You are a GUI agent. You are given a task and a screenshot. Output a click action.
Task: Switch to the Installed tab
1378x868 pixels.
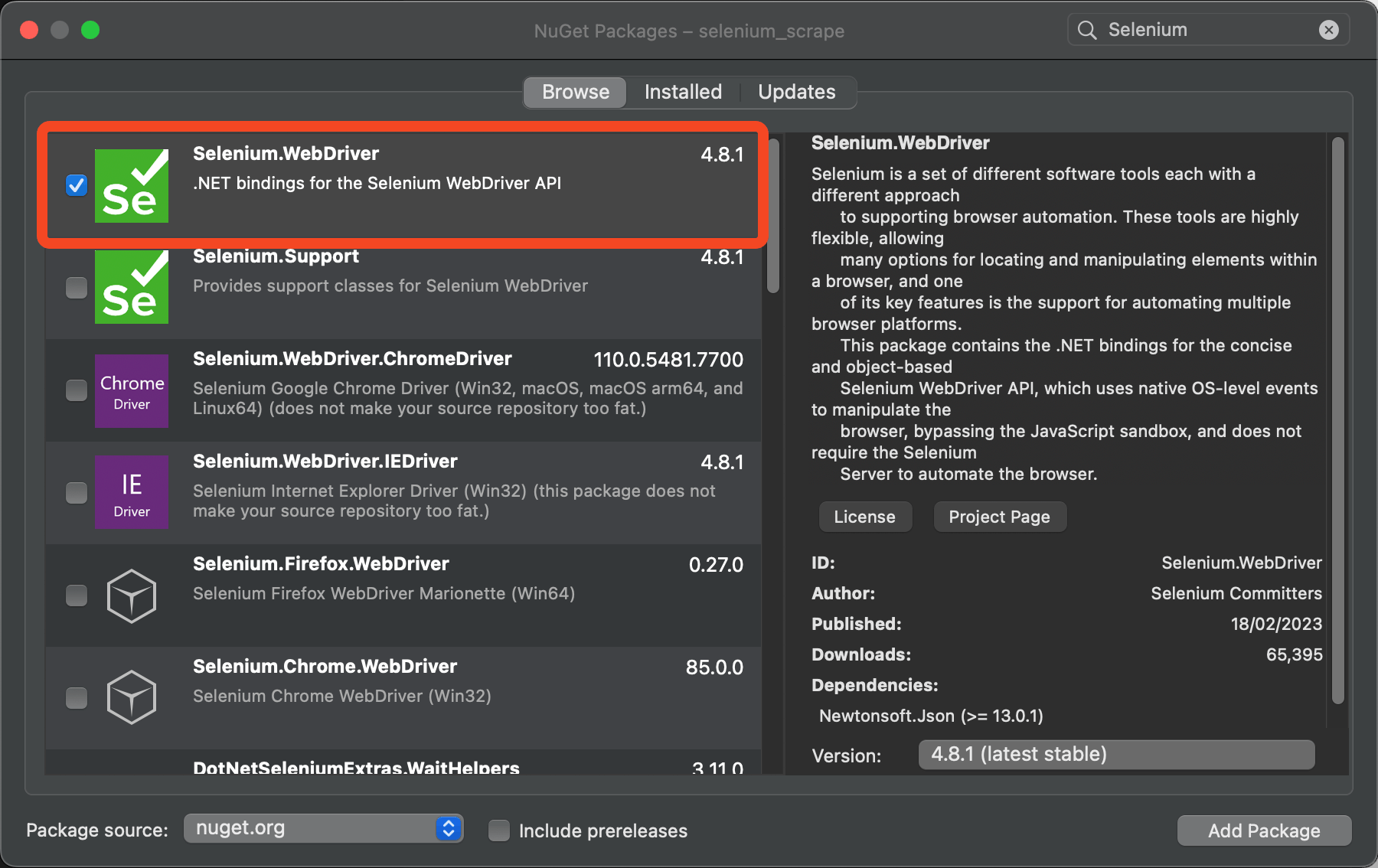[683, 92]
